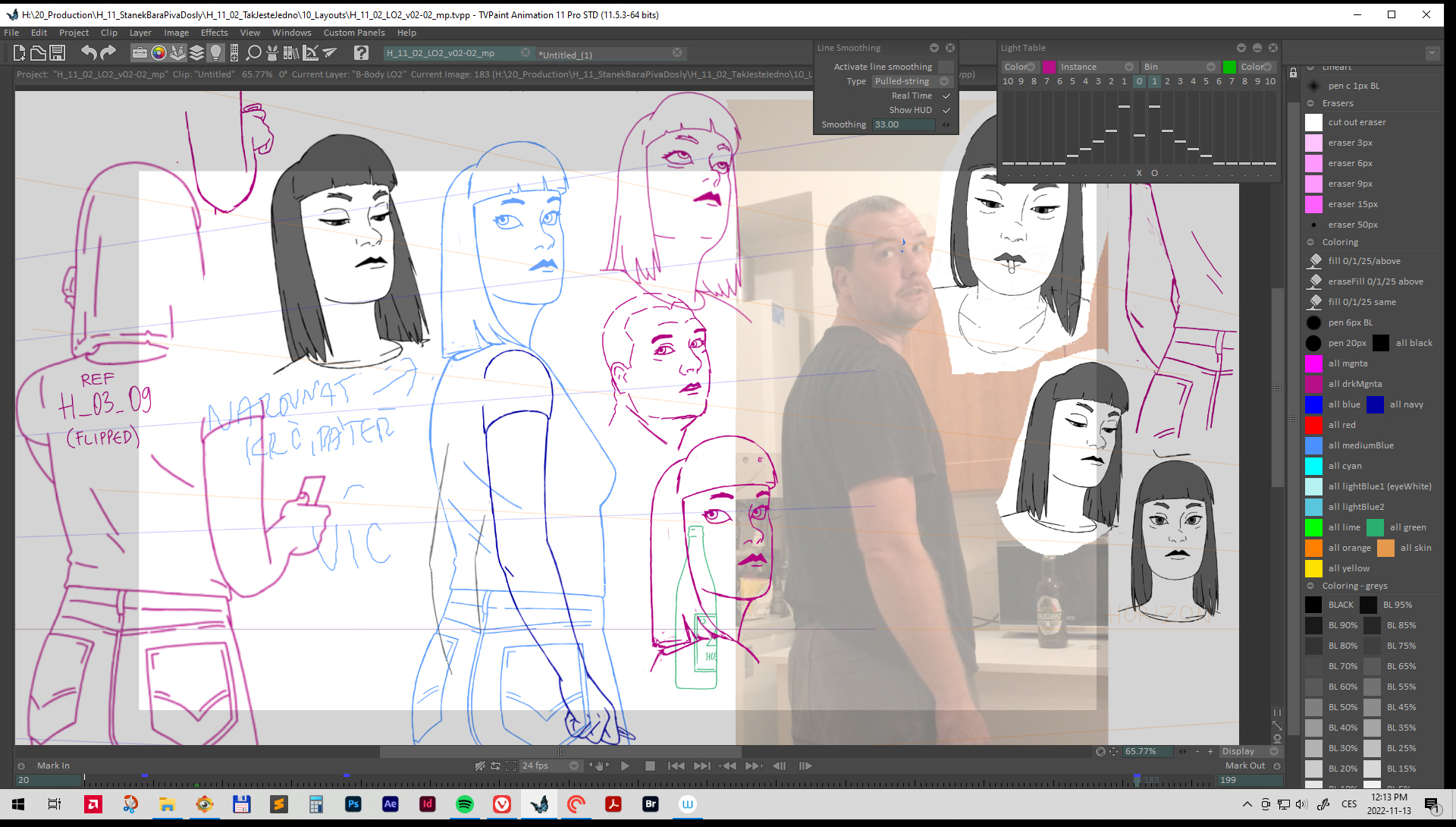This screenshot has width=1456, height=827.
Task: Click the undo arrow icon
Action: click(x=89, y=53)
